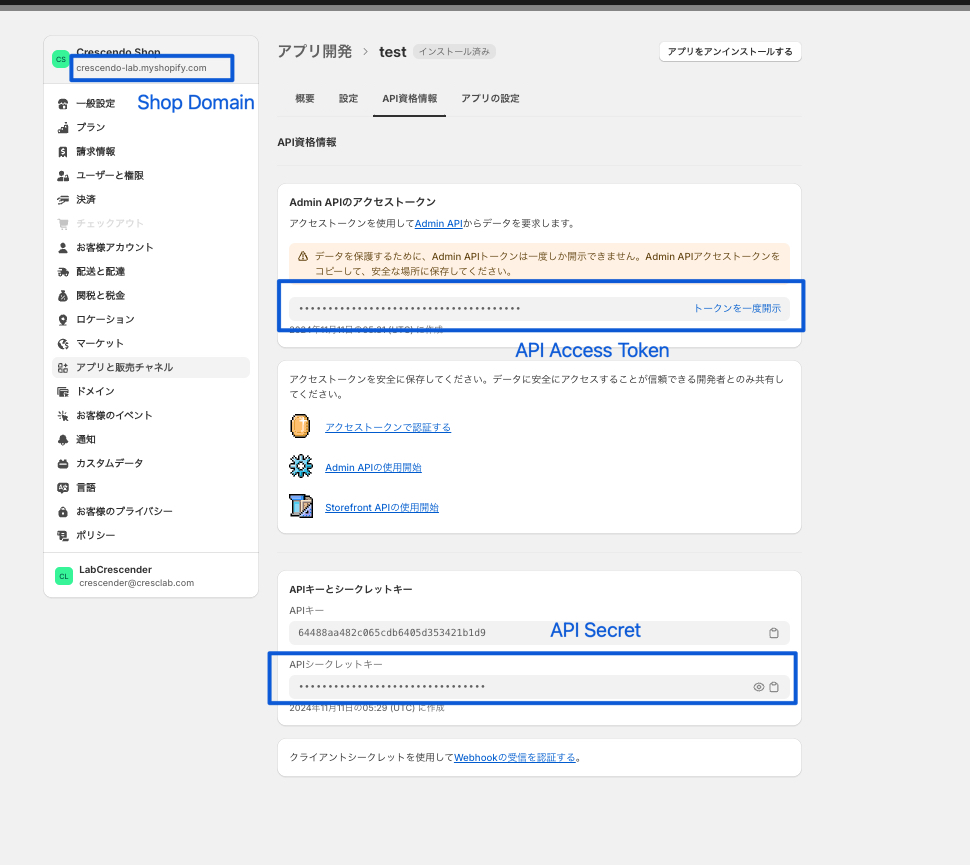Click the ユーザーと権限 people icon
970x865 pixels.
[63, 176]
